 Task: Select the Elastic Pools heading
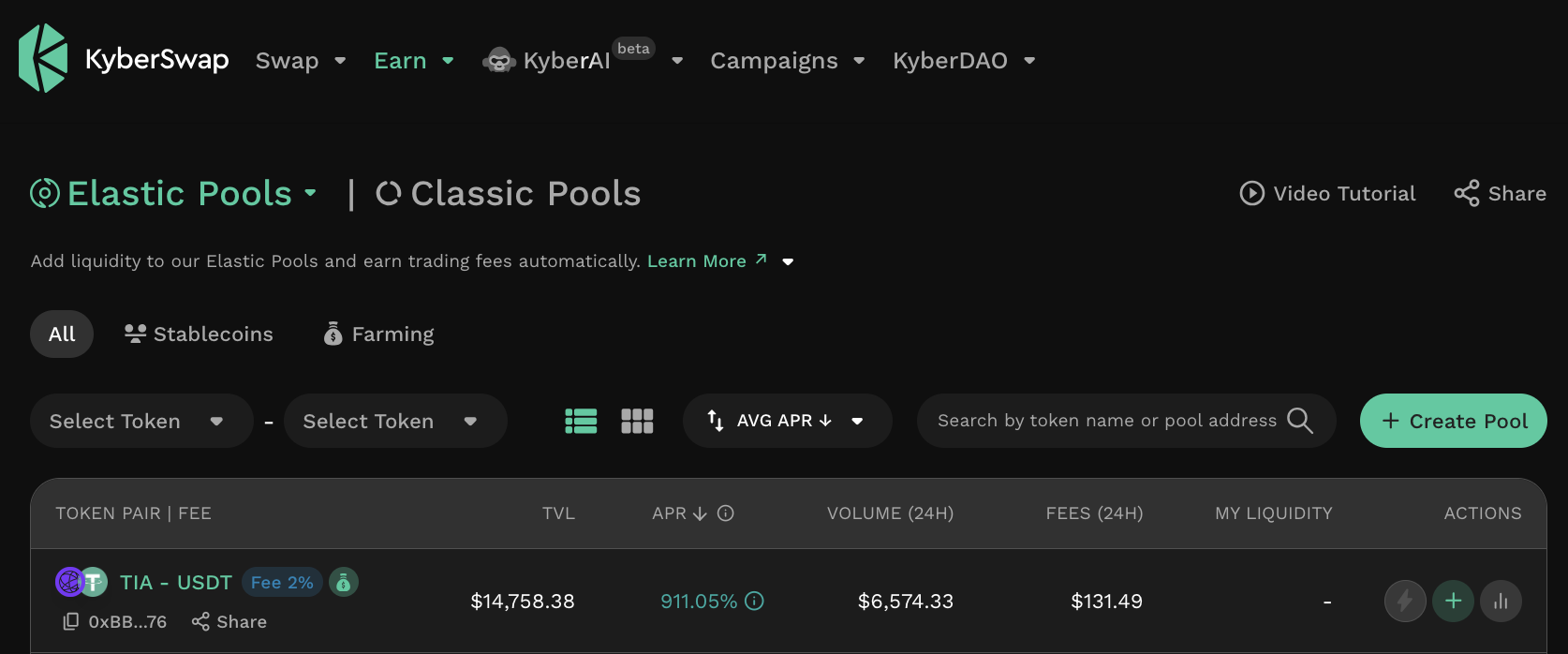pyautogui.click(x=180, y=193)
